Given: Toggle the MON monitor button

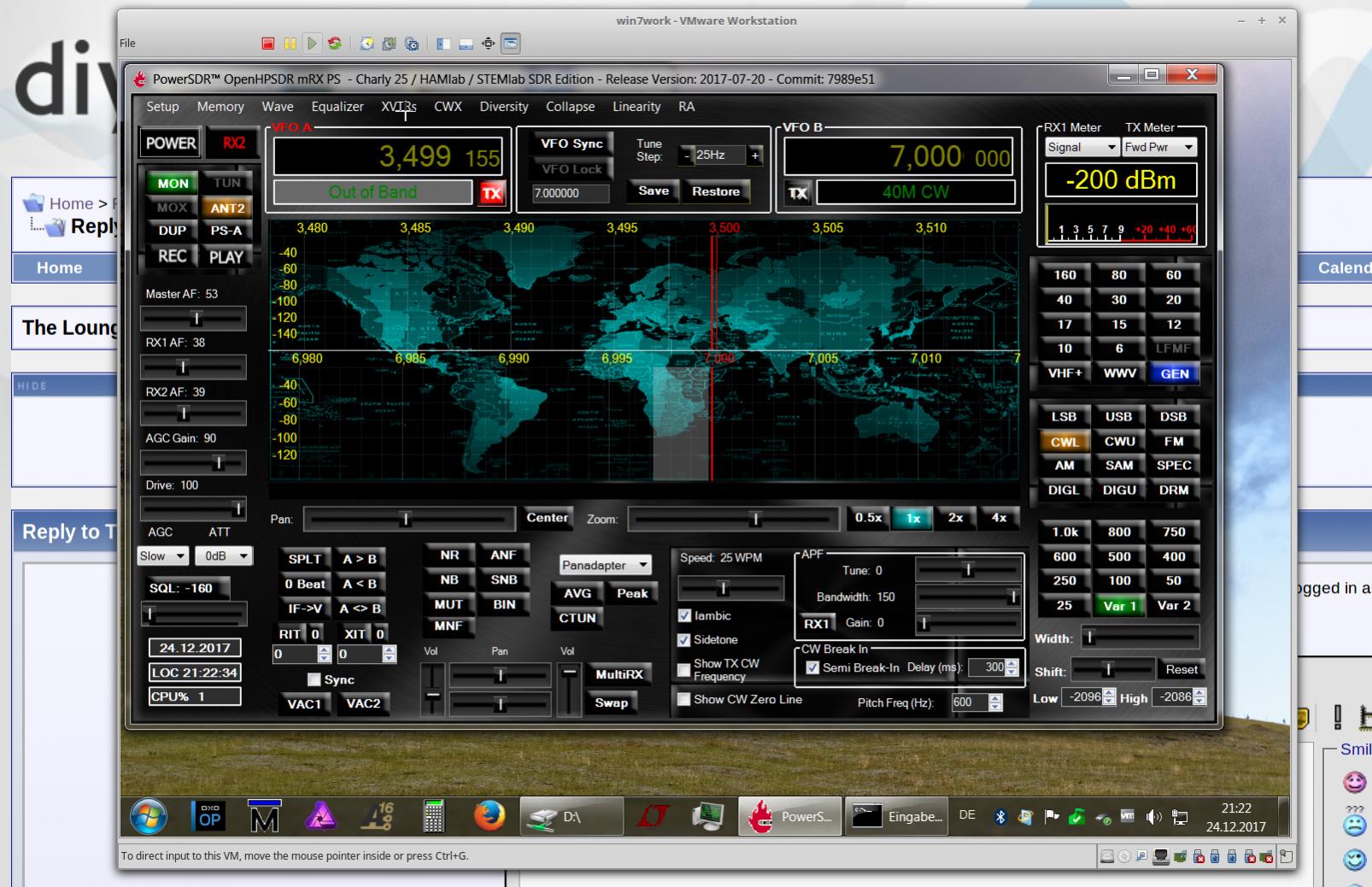Looking at the screenshot, I should point(173,183).
